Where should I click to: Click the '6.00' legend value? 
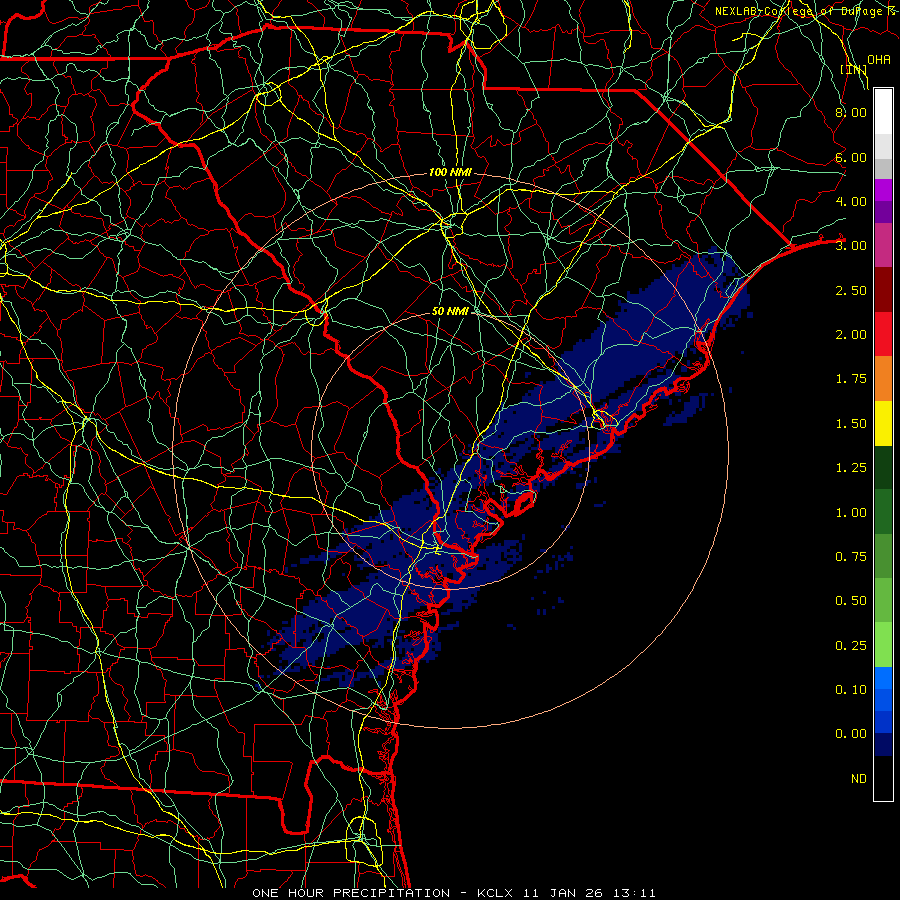coord(851,157)
